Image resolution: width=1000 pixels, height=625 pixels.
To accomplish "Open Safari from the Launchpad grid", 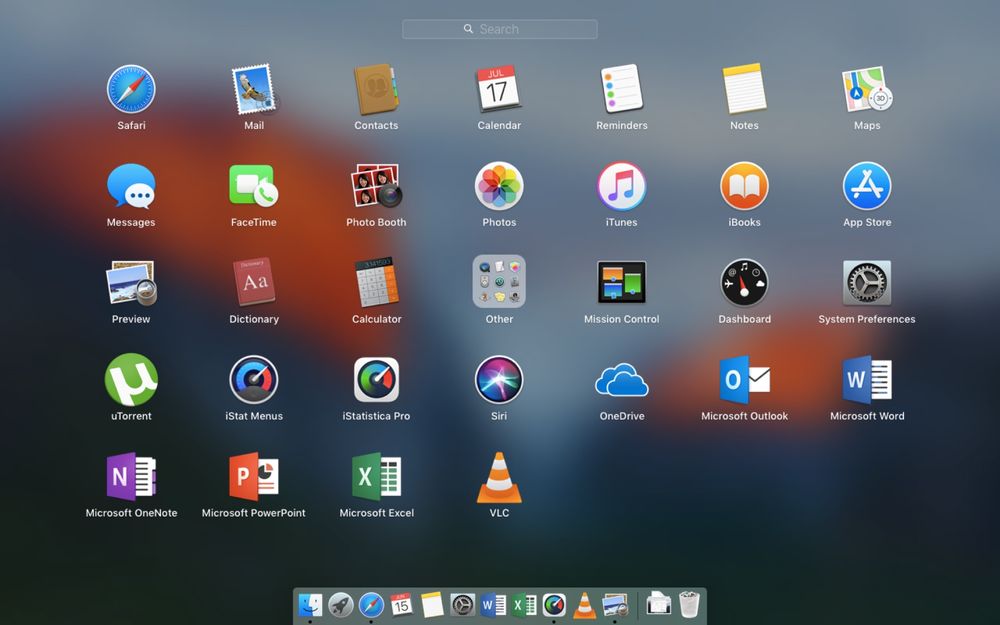I will [131, 89].
